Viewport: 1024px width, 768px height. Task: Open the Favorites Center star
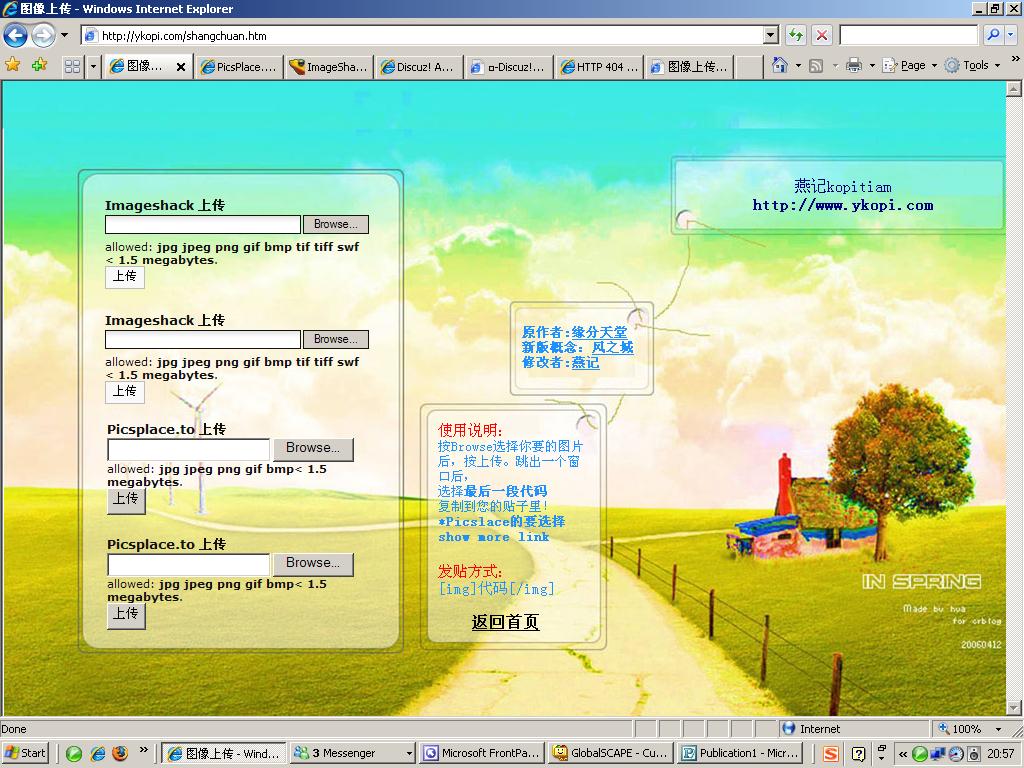pyautogui.click(x=12, y=65)
